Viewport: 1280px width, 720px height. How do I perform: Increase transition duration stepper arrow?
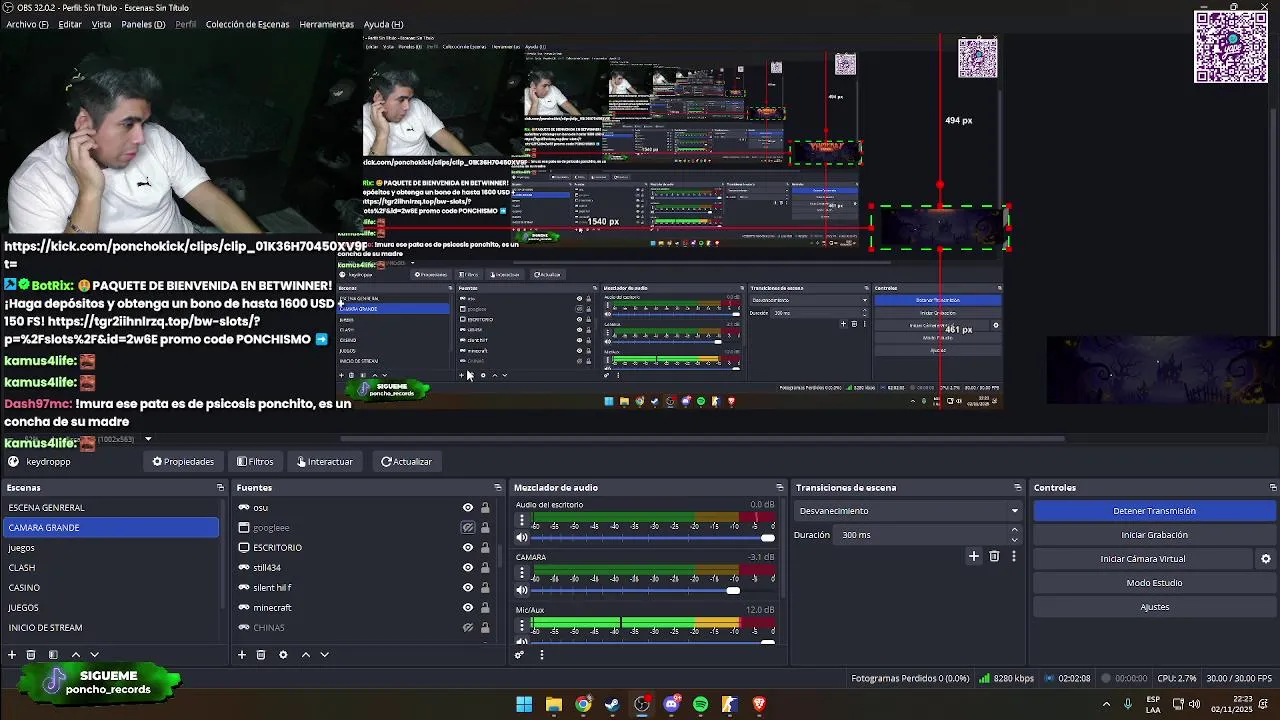pyautogui.click(x=1014, y=530)
